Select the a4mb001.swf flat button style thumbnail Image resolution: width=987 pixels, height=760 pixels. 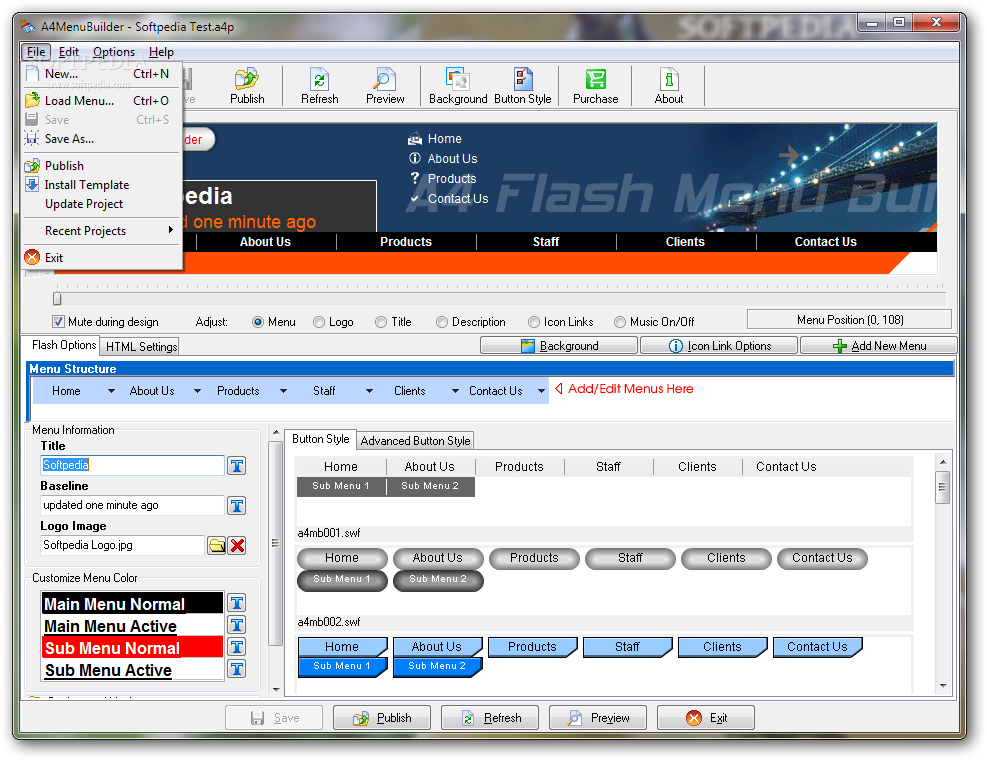pos(604,491)
